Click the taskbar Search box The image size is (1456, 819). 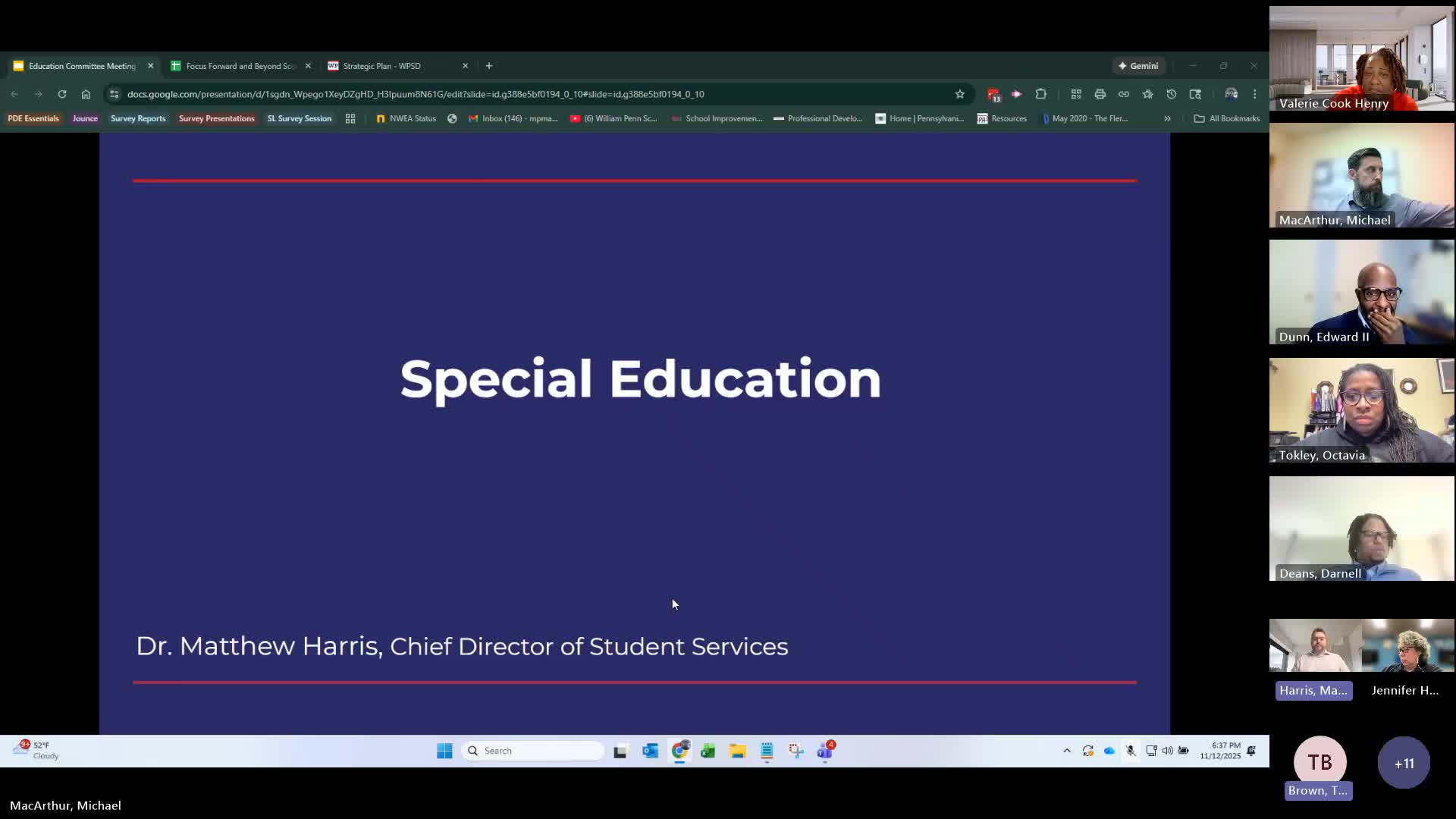(533, 751)
